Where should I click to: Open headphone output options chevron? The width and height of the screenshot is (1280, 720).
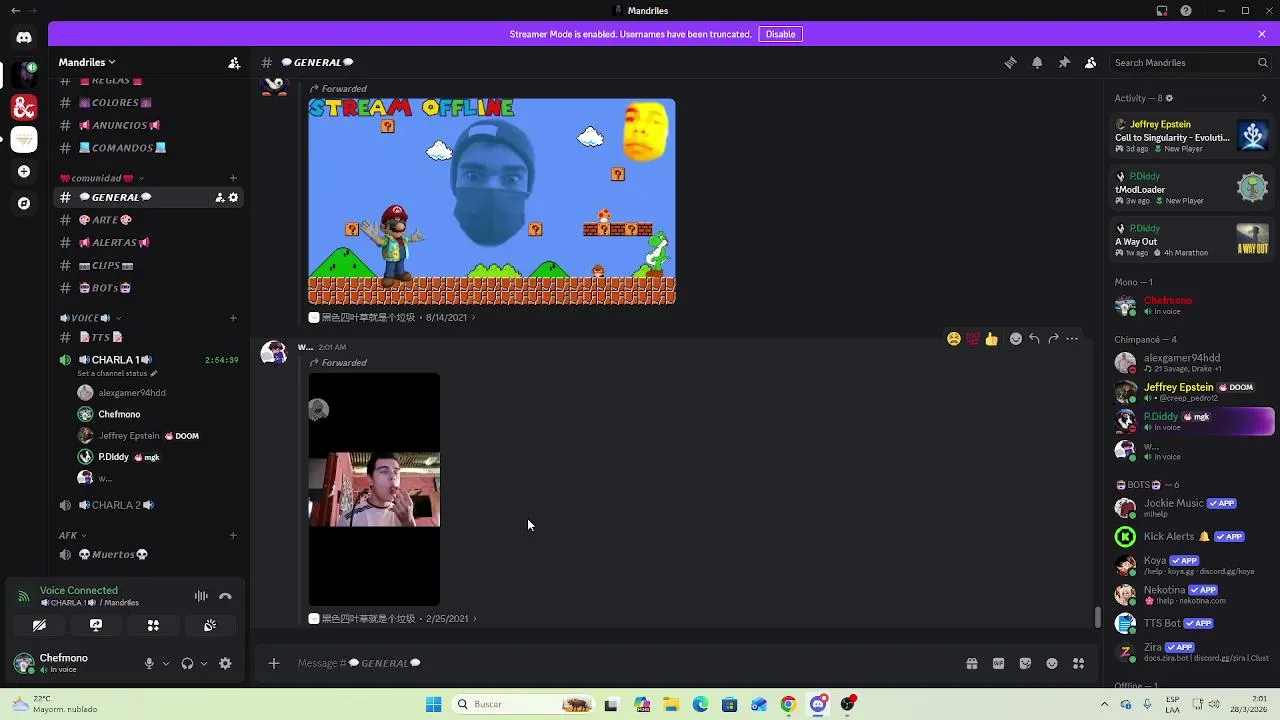pyautogui.click(x=204, y=663)
